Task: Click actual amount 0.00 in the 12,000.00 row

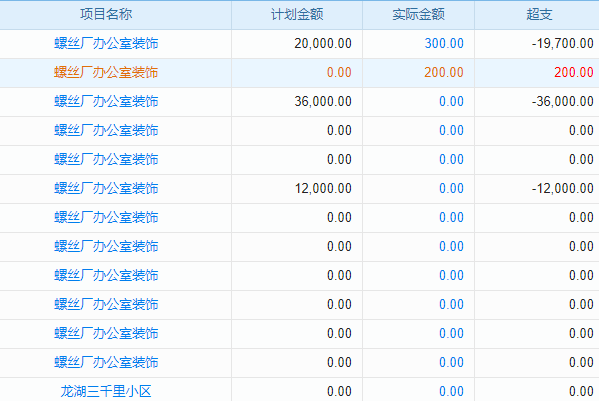Action: [451, 188]
